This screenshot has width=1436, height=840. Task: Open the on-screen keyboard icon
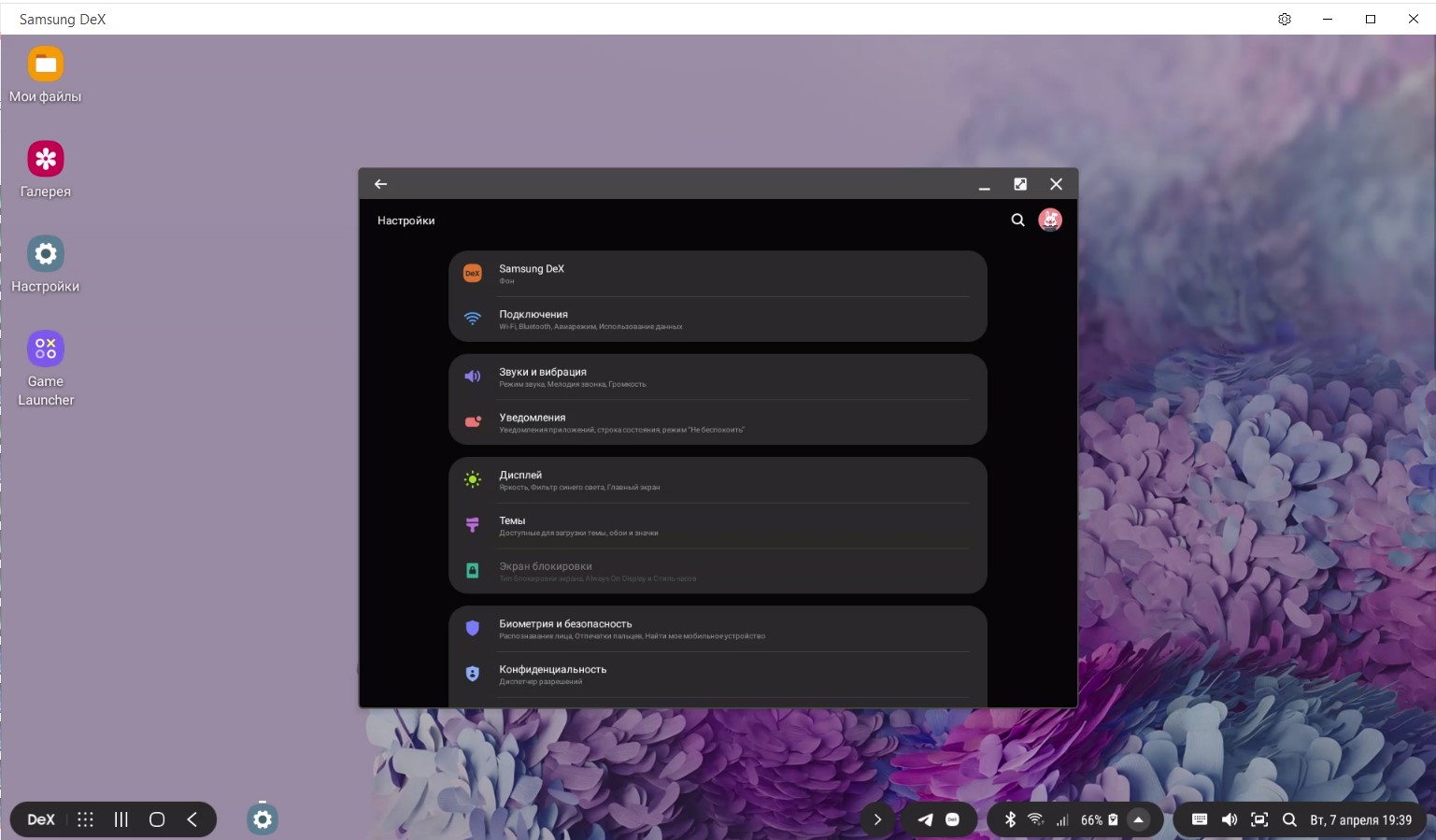click(1200, 819)
